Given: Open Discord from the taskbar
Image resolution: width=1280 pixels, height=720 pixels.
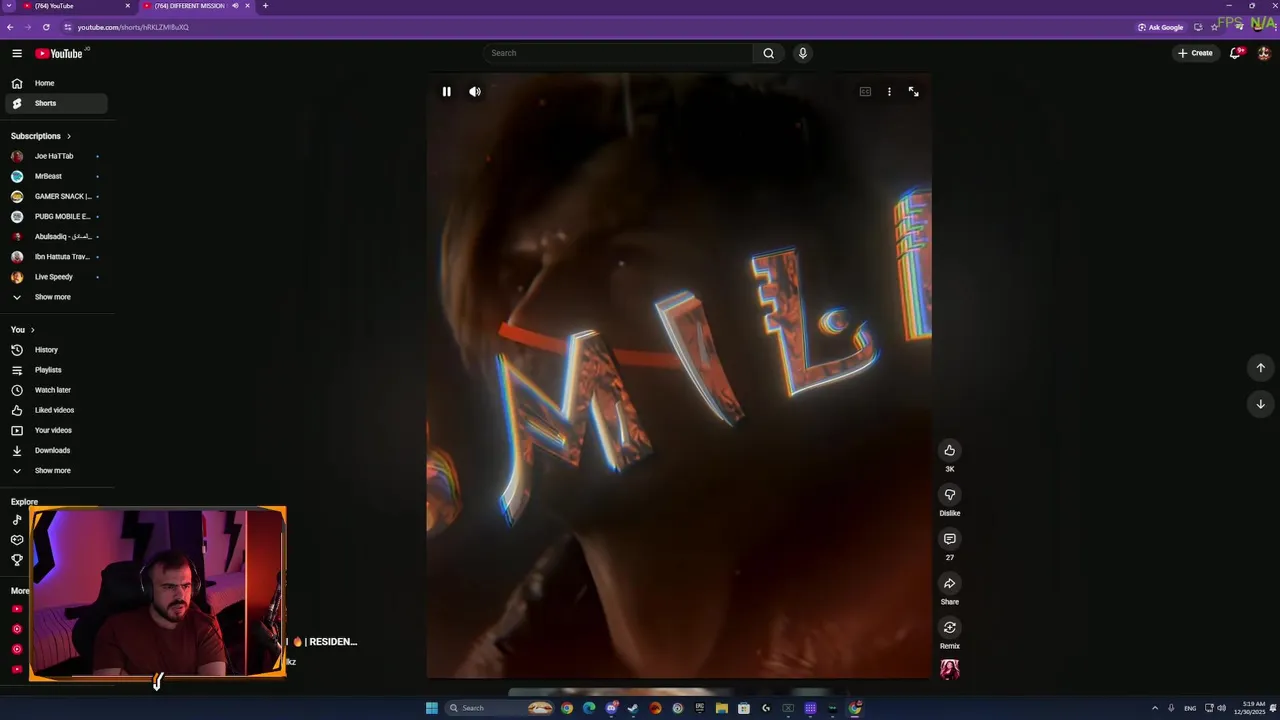Looking at the screenshot, I should coord(611,708).
